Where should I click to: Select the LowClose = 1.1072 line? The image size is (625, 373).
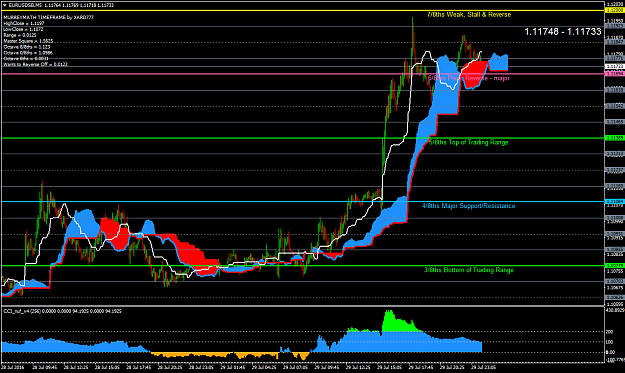[23, 29]
